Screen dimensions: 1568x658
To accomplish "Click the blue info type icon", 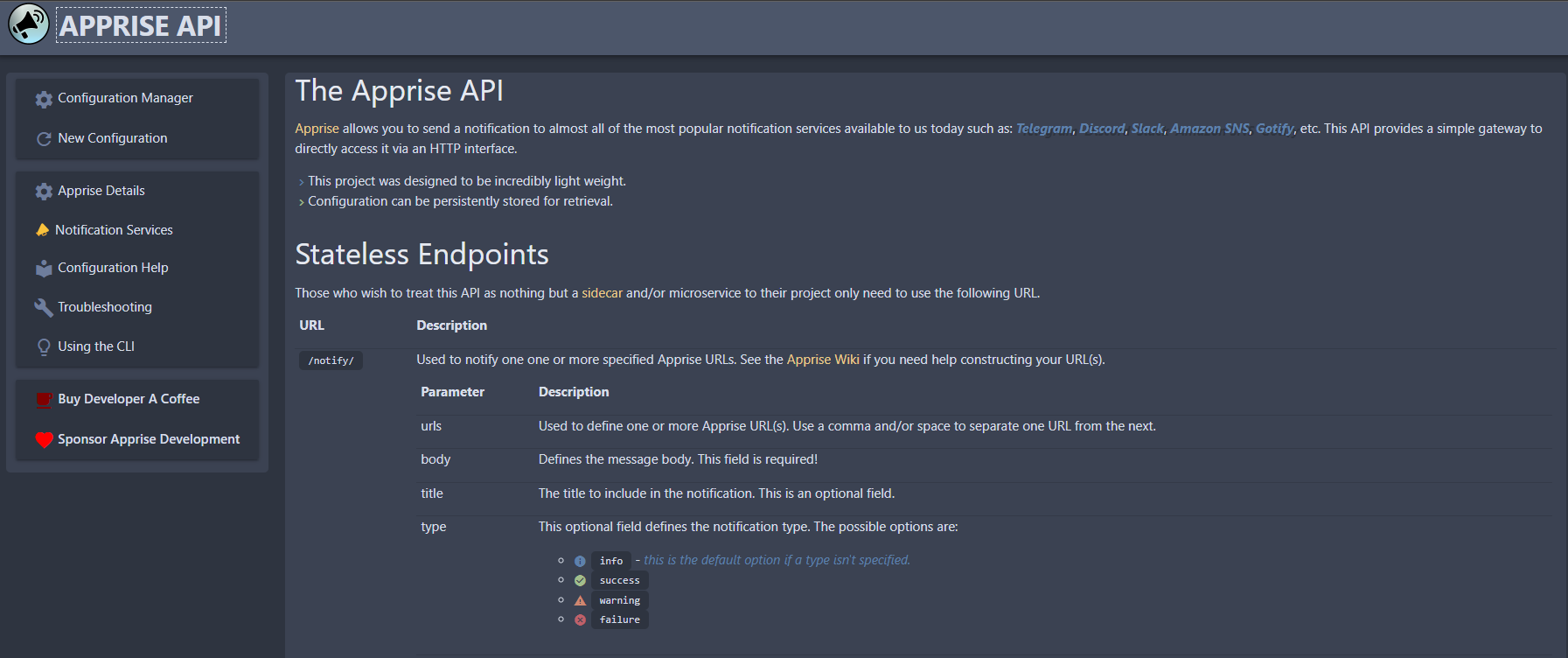I will (x=580, y=561).
